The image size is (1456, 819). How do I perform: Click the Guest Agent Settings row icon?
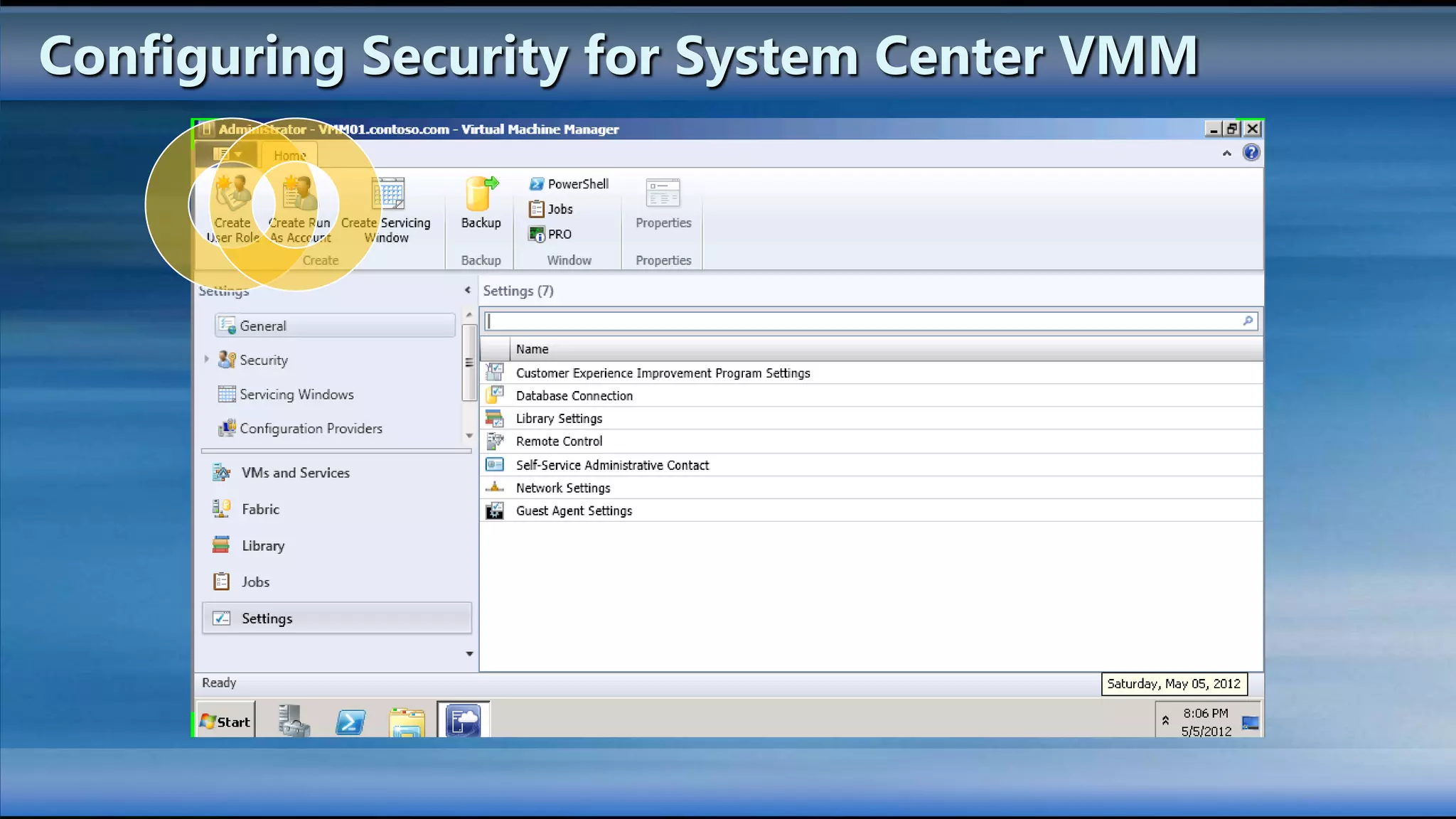tap(495, 510)
